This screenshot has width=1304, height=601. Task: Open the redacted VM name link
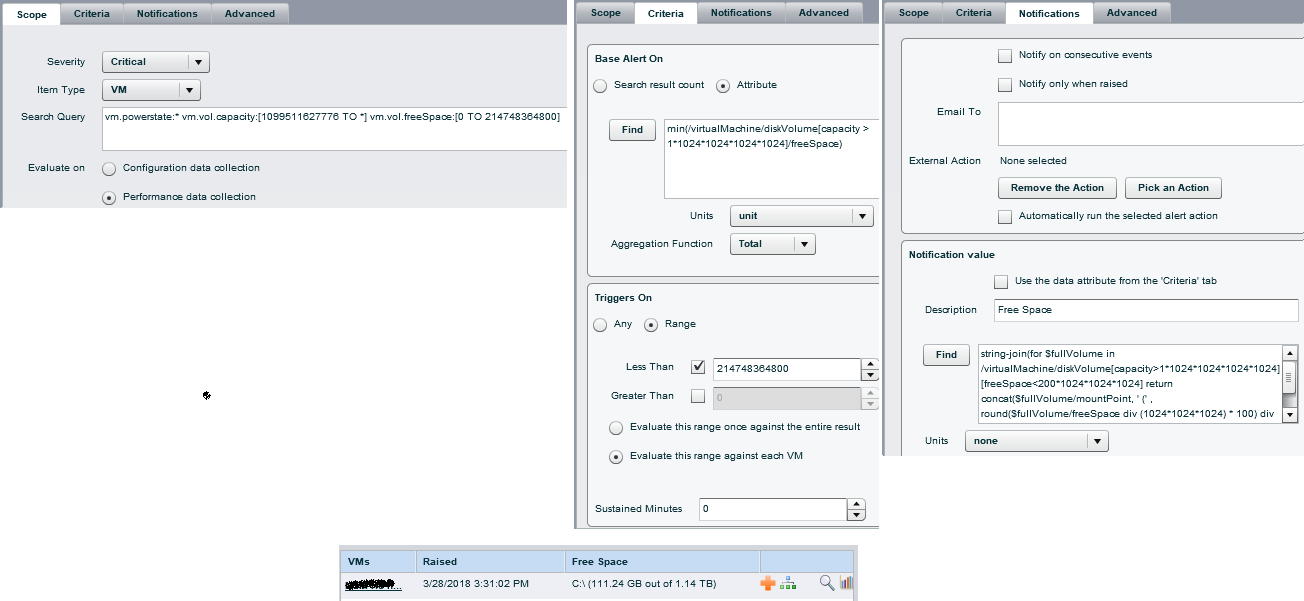click(373, 584)
